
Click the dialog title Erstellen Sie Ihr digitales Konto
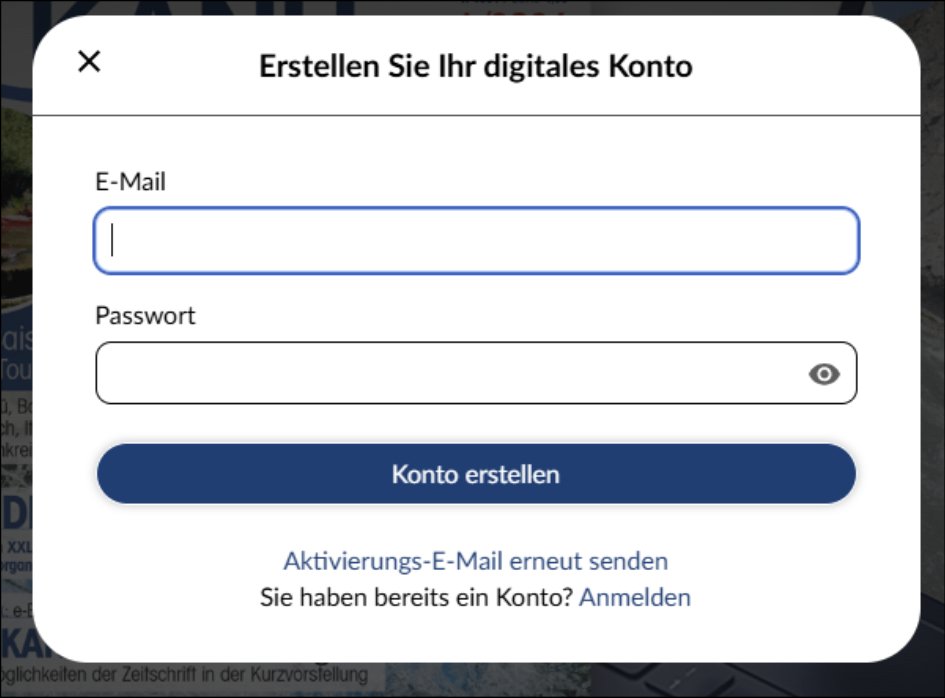(x=475, y=67)
